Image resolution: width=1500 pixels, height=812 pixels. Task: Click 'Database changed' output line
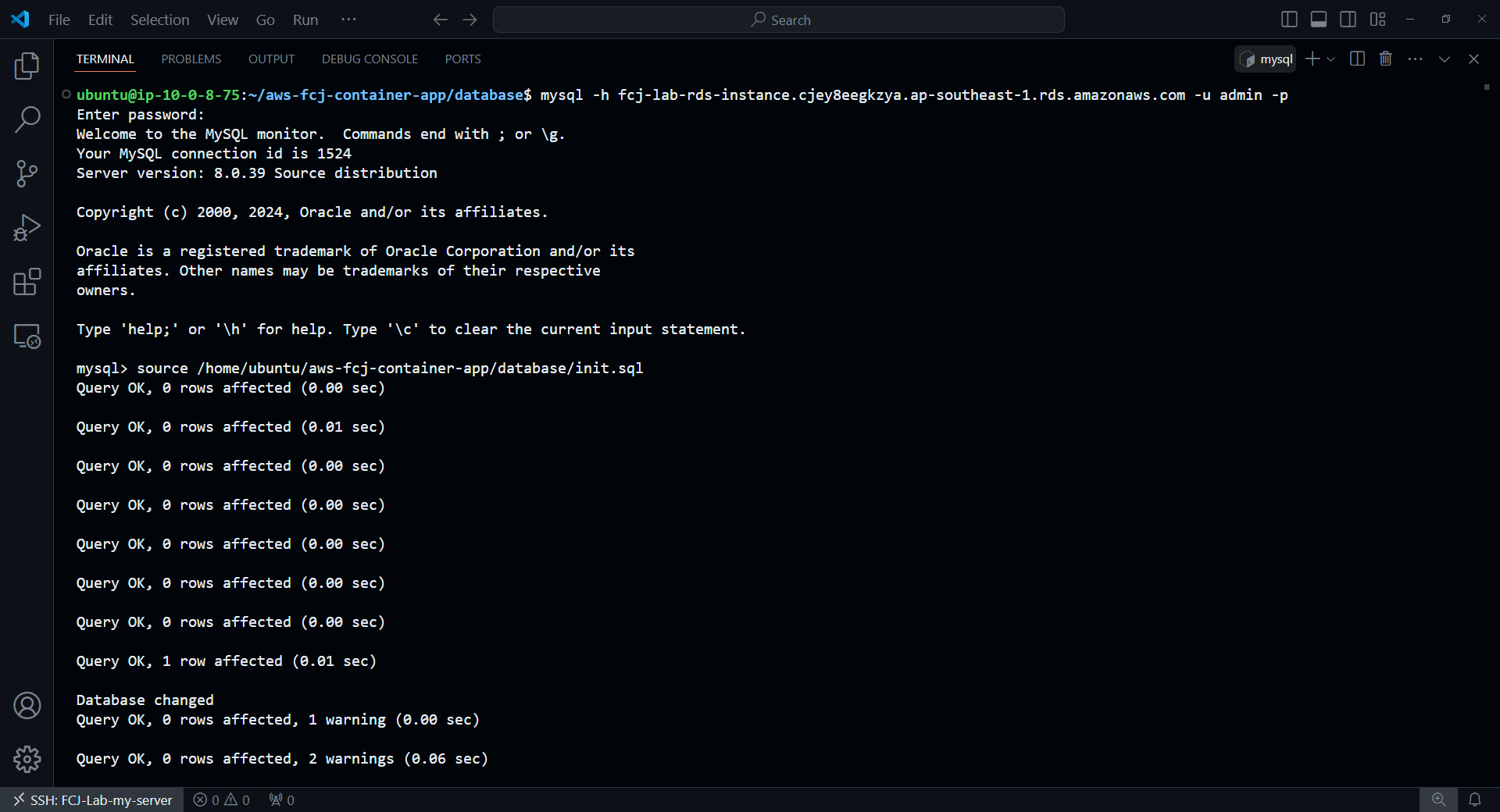click(145, 700)
